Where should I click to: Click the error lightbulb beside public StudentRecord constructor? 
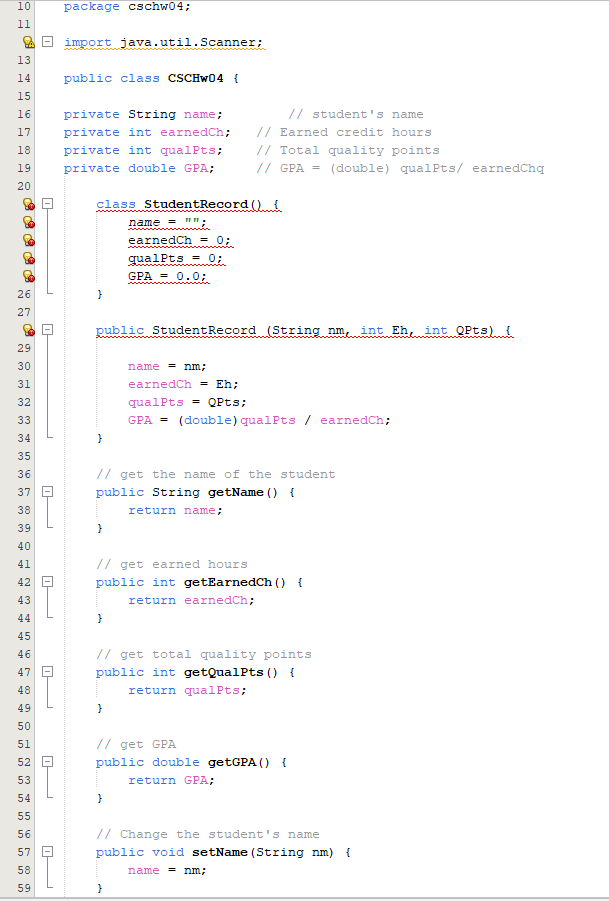coord(28,330)
